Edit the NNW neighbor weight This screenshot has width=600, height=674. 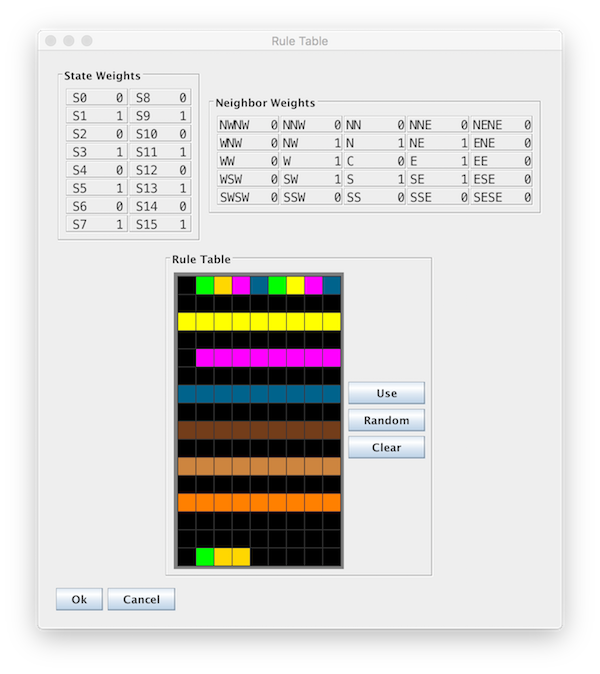point(311,125)
